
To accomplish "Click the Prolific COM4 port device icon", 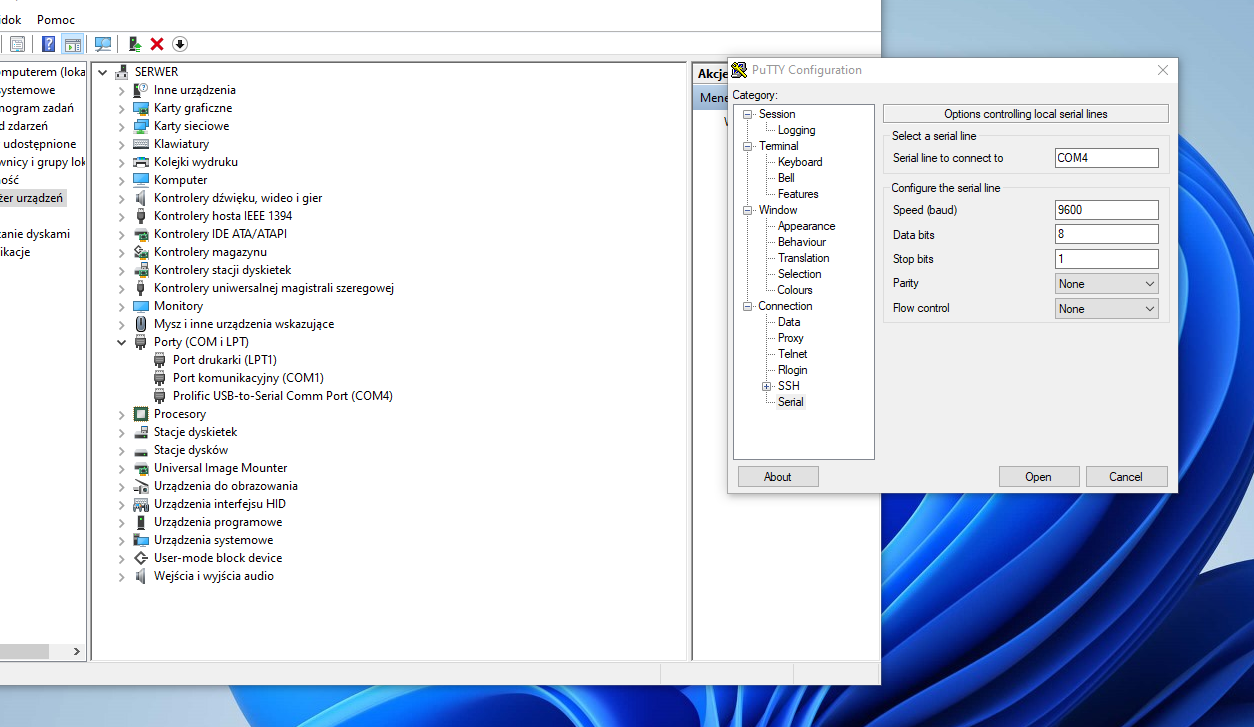I will coord(160,396).
